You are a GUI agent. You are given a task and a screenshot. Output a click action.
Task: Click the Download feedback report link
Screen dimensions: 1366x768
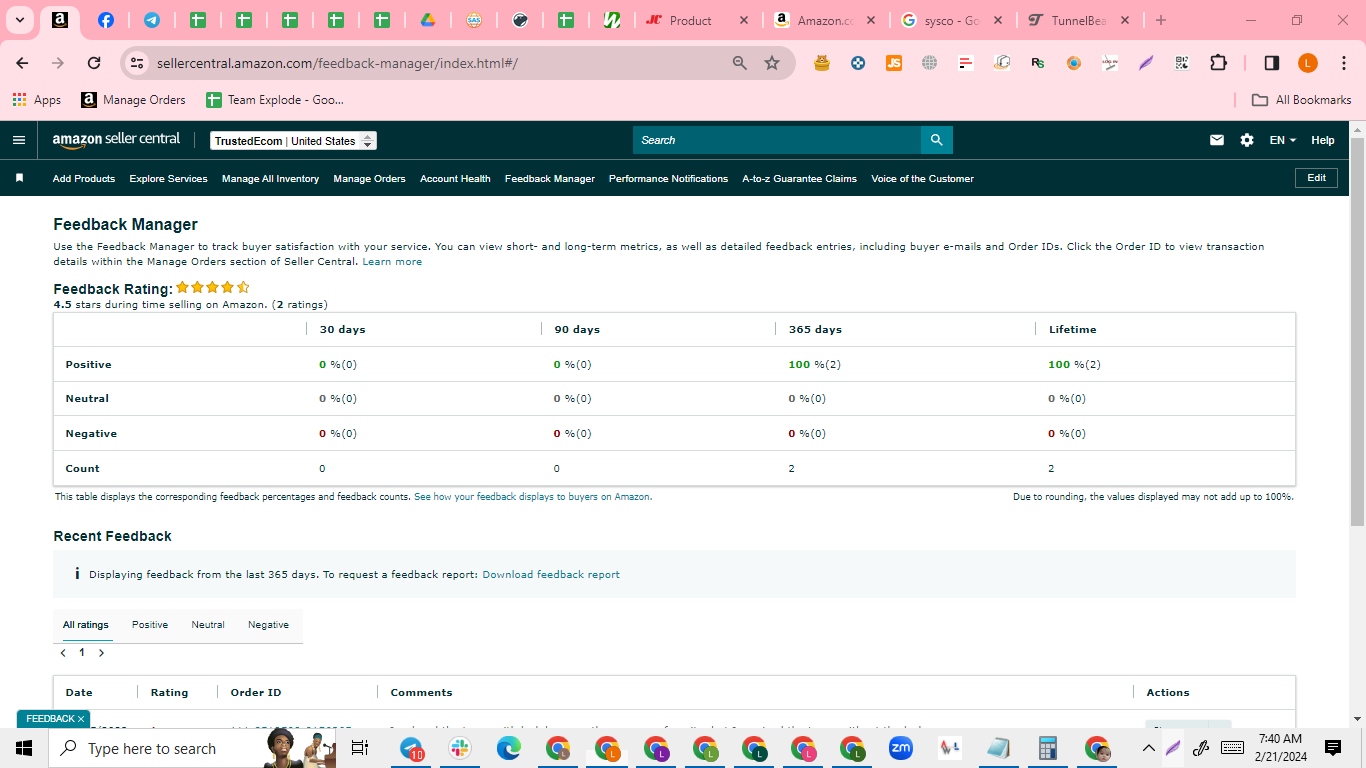point(551,575)
